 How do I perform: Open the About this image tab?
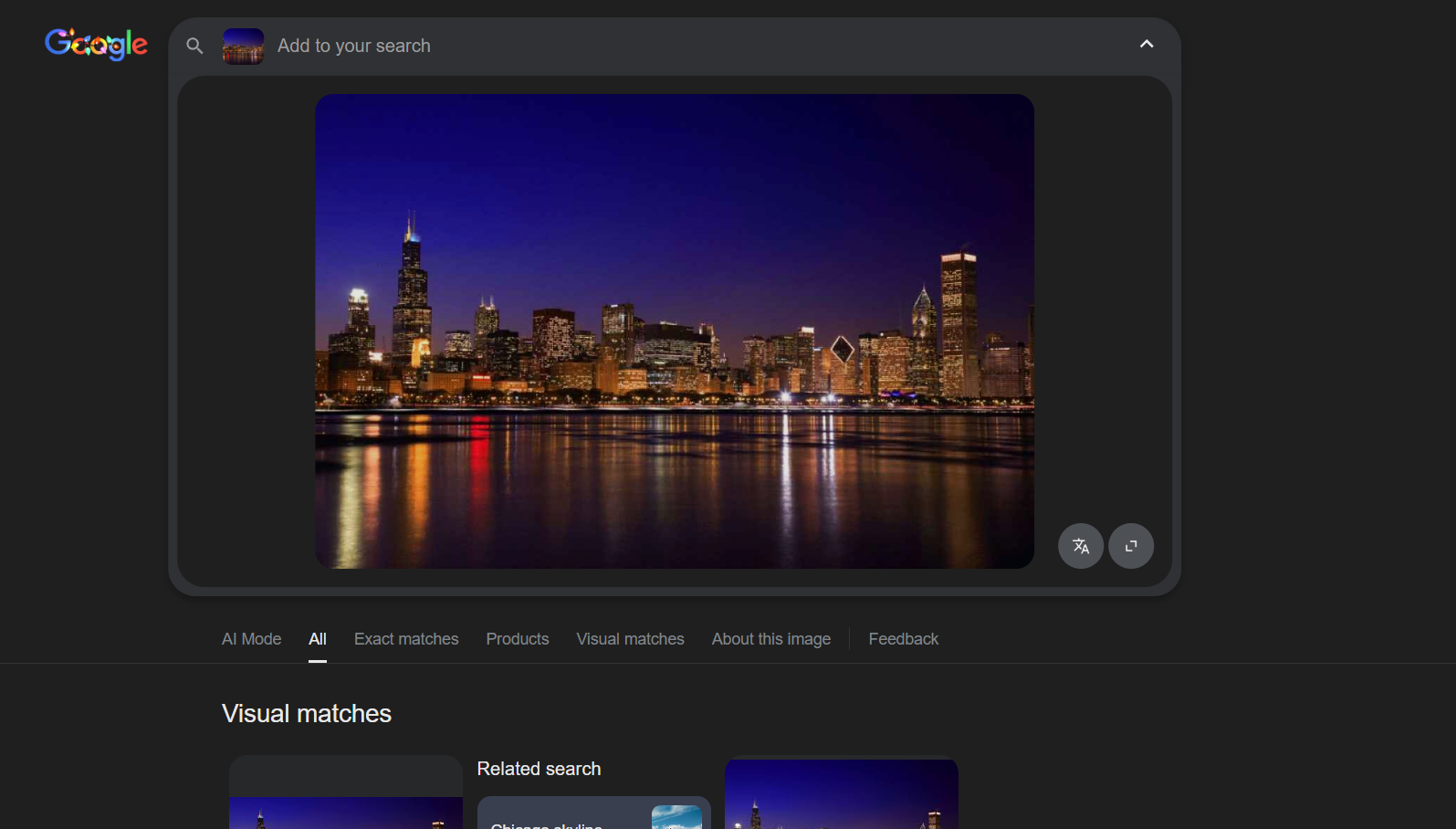(x=771, y=639)
